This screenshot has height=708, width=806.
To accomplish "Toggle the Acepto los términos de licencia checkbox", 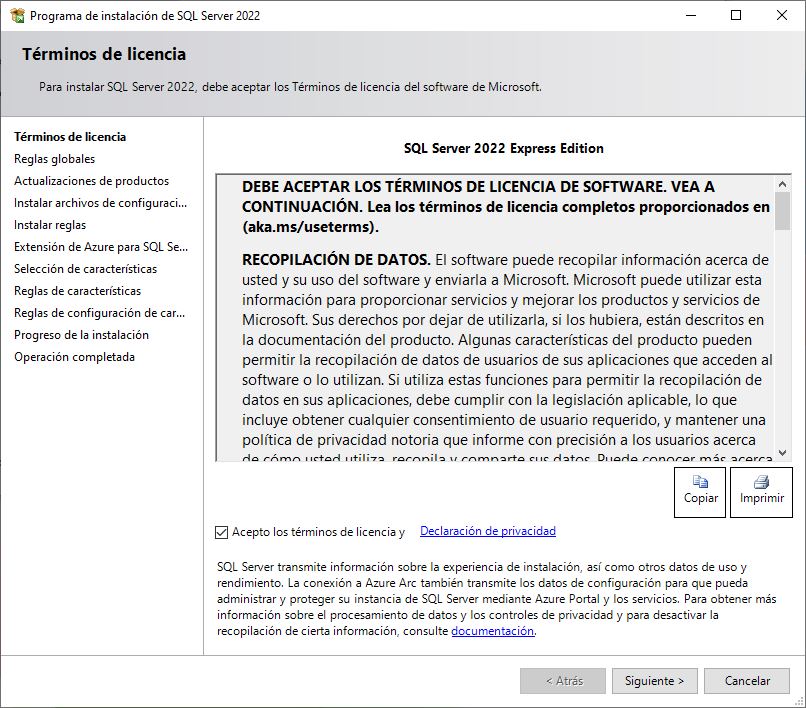I will 222,532.
